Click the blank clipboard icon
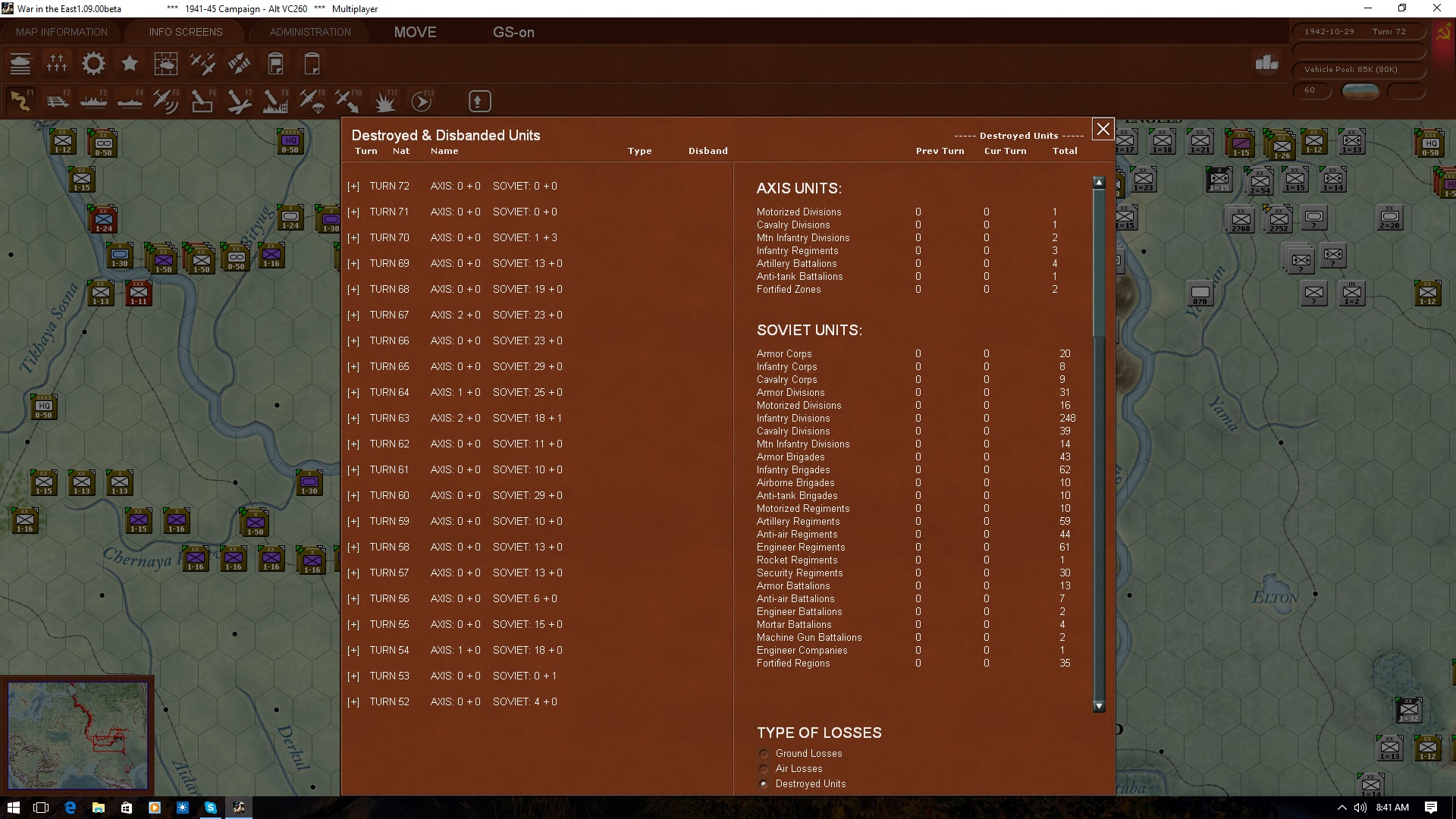Screen dimensions: 1456x819 (312, 64)
